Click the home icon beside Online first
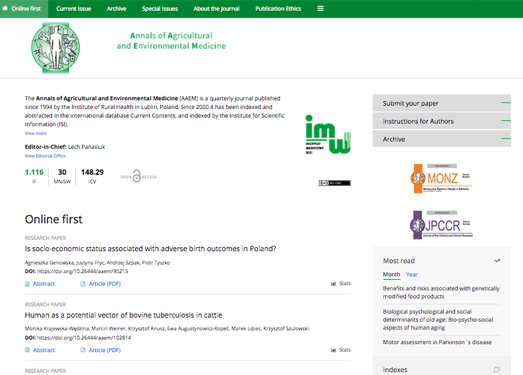 (x=5, y=8)
